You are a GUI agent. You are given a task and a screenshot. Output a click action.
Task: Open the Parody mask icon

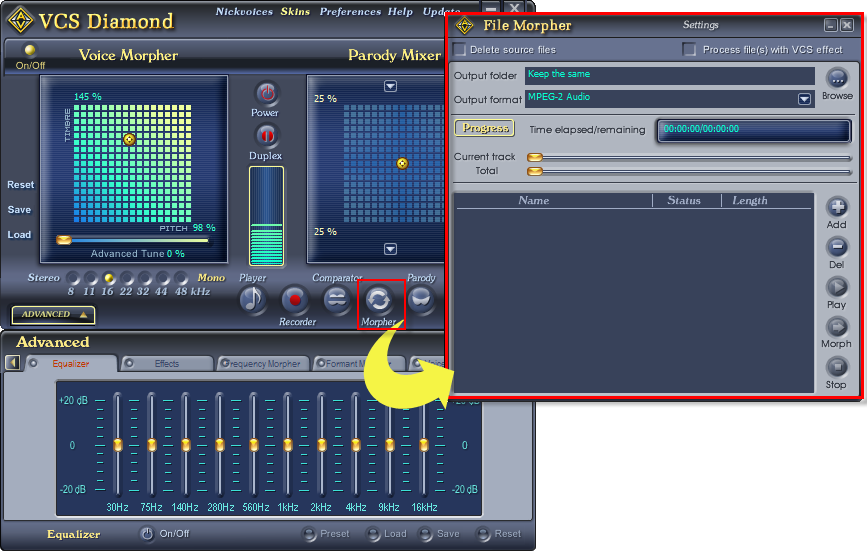click(x=421, y=299)
